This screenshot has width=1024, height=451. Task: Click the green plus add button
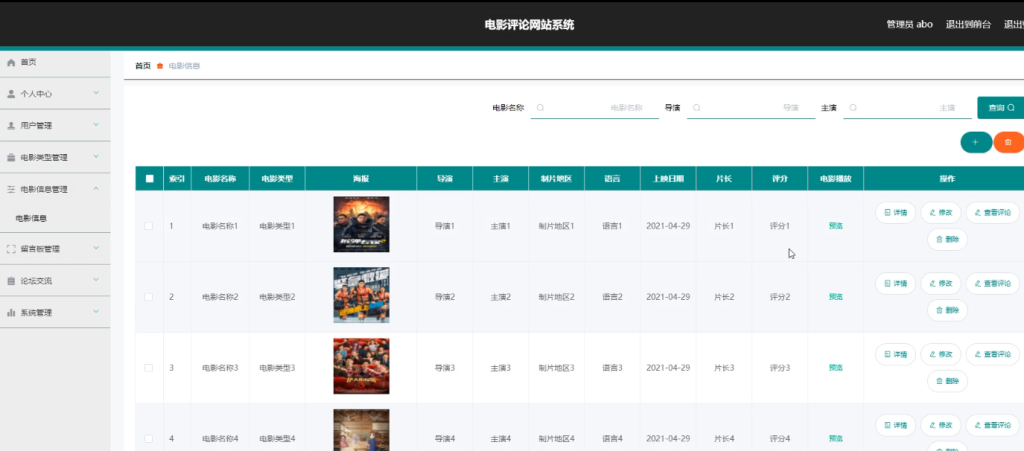(x=976, y=142)
